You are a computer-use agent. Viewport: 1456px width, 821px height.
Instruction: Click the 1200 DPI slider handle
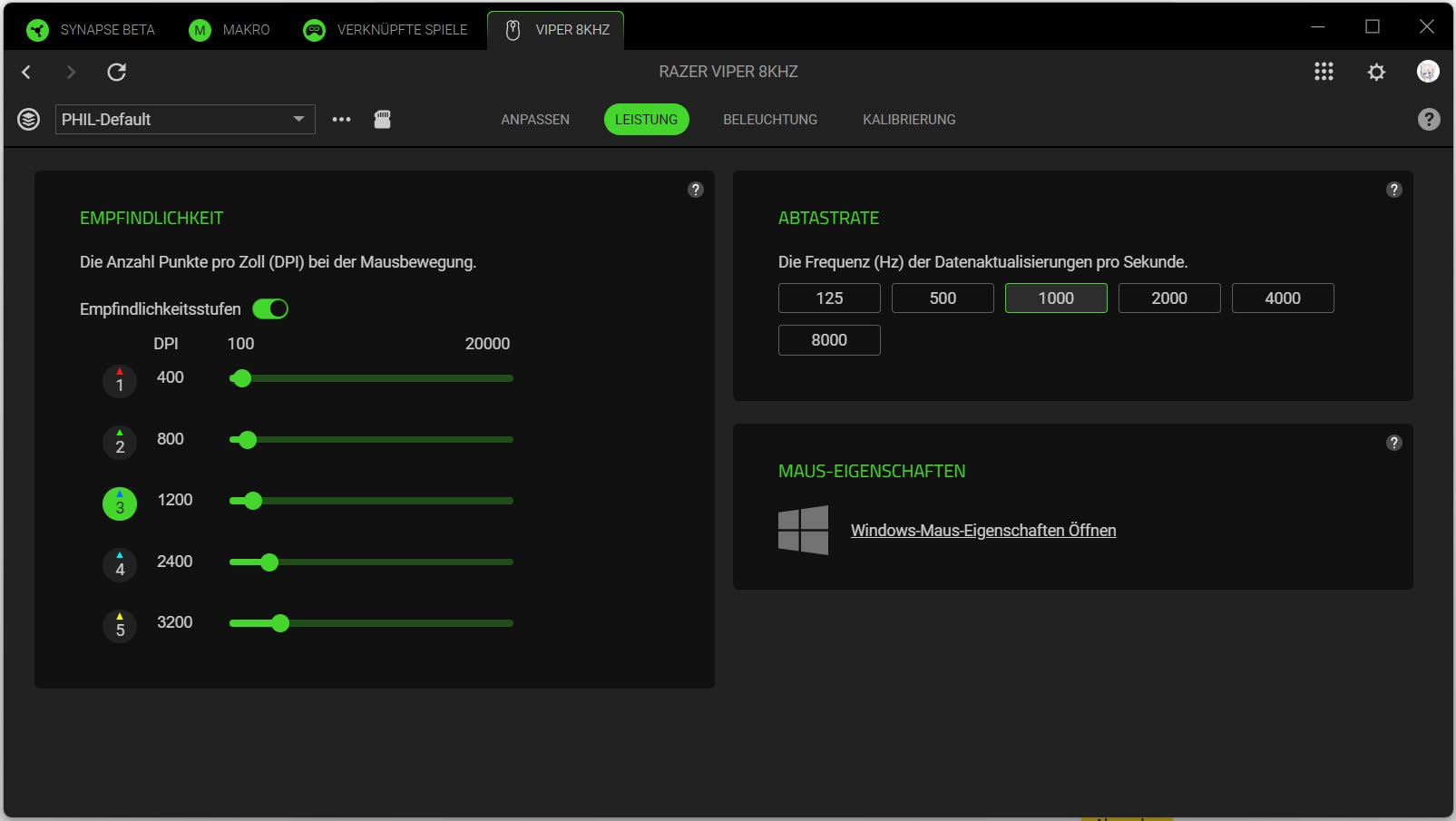253,501
